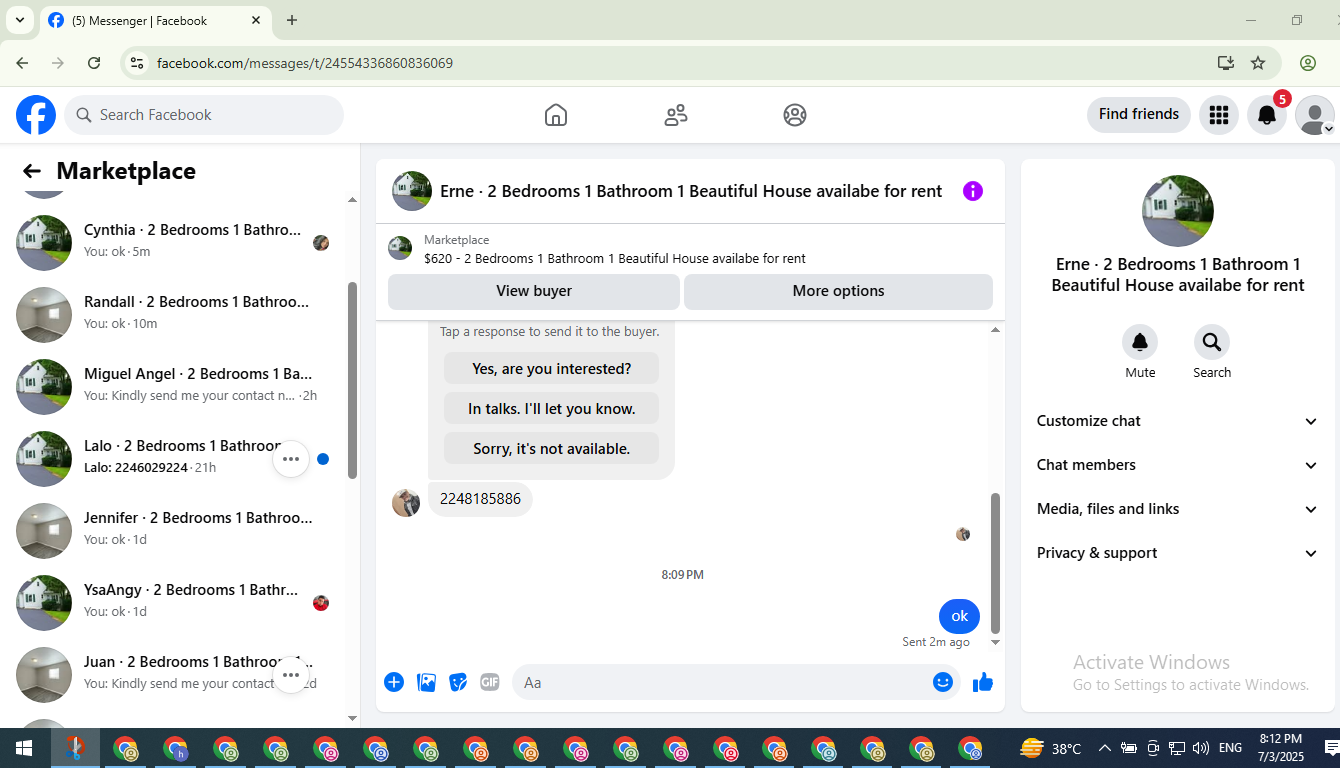Choose a sticker from the sticker icon
The height and width of the screenshot is (768, 1340).
(458, 682)
